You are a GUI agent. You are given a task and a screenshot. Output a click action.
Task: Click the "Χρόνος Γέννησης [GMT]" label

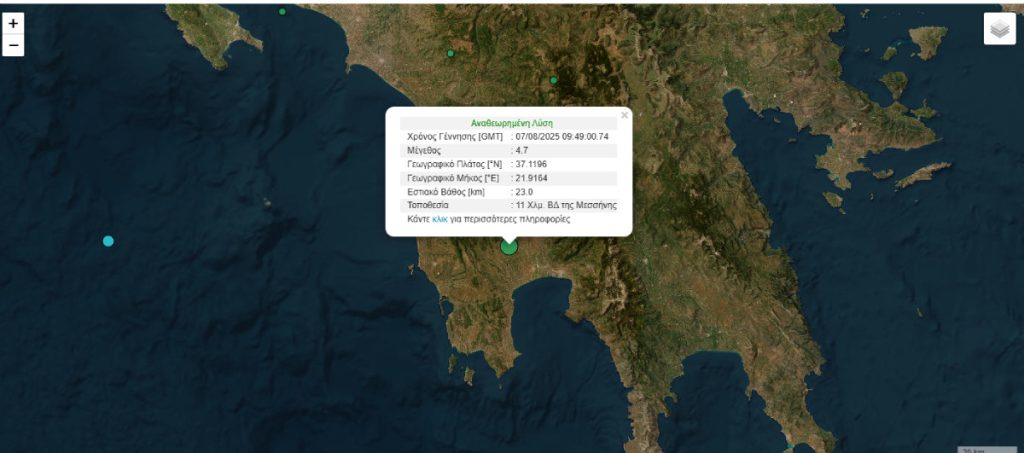click(455, 137)
